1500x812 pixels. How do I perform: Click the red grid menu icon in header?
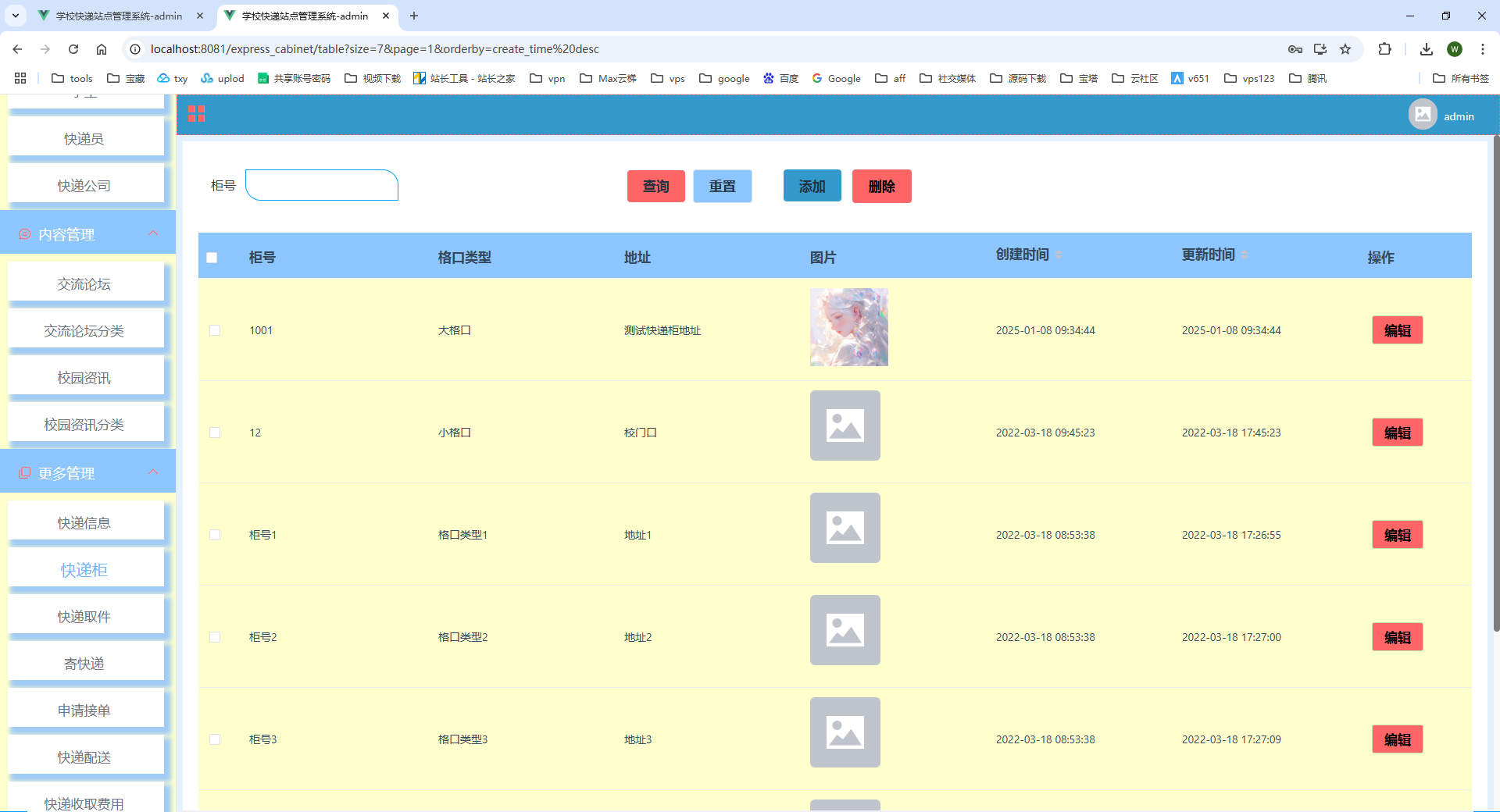coord(196,114)
